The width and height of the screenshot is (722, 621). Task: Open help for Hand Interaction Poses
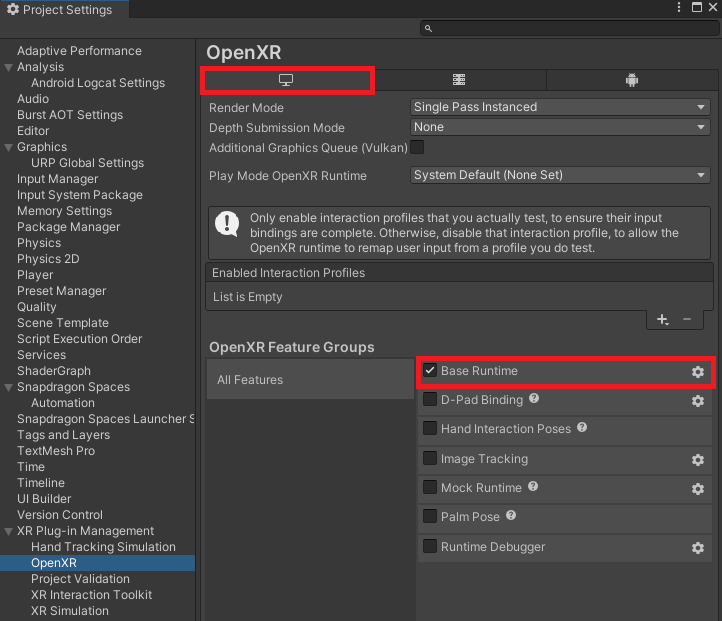582,427
